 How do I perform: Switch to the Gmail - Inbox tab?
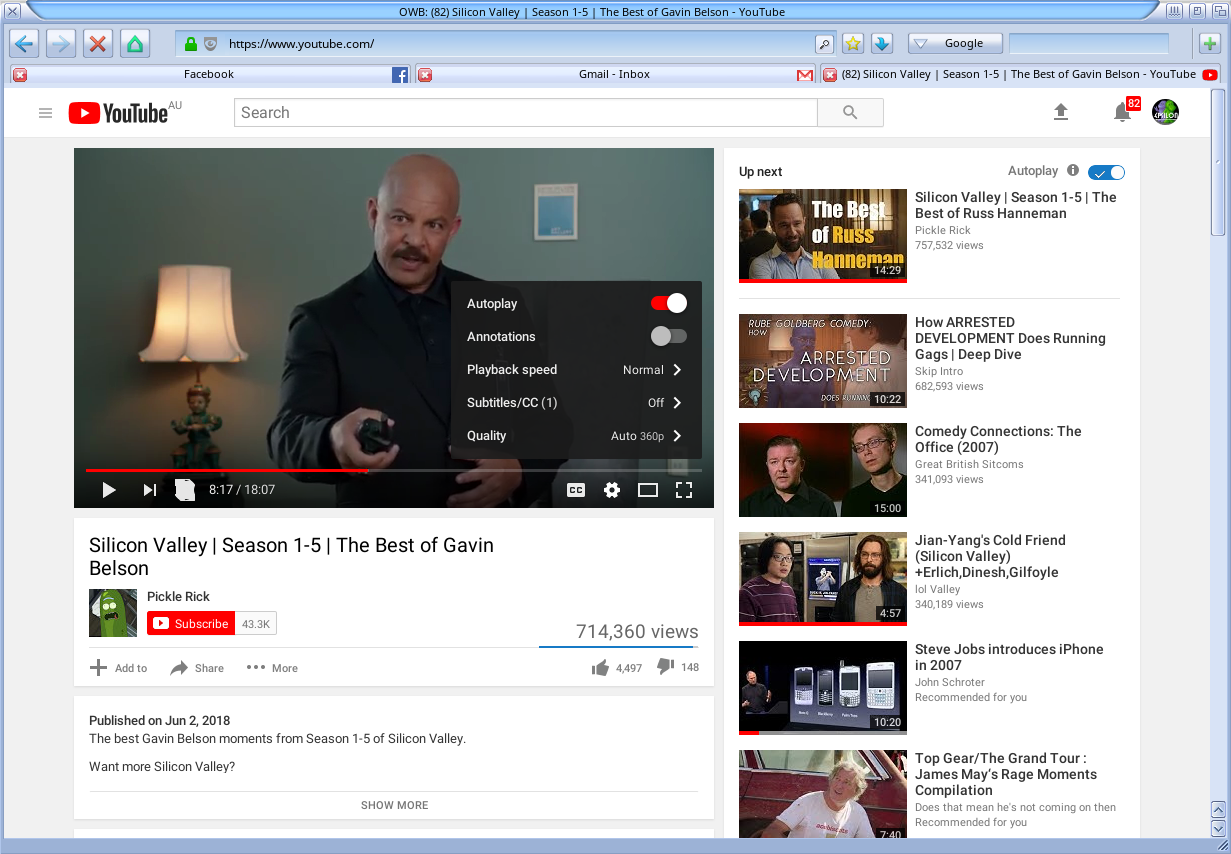coord(614,75)
